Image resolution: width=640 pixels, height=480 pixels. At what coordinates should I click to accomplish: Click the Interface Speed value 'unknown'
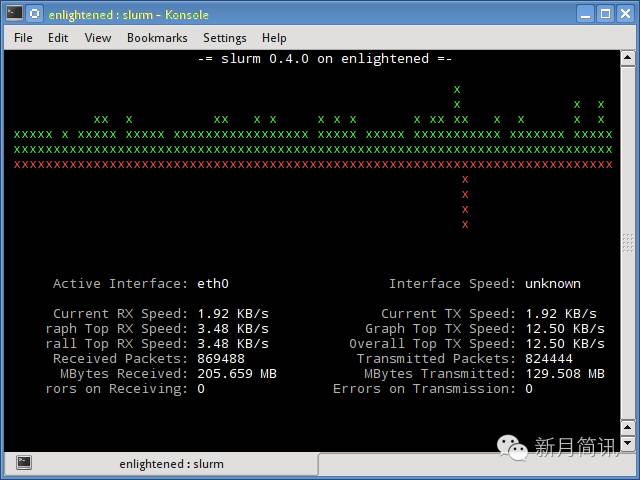click(x=553, y=284)
